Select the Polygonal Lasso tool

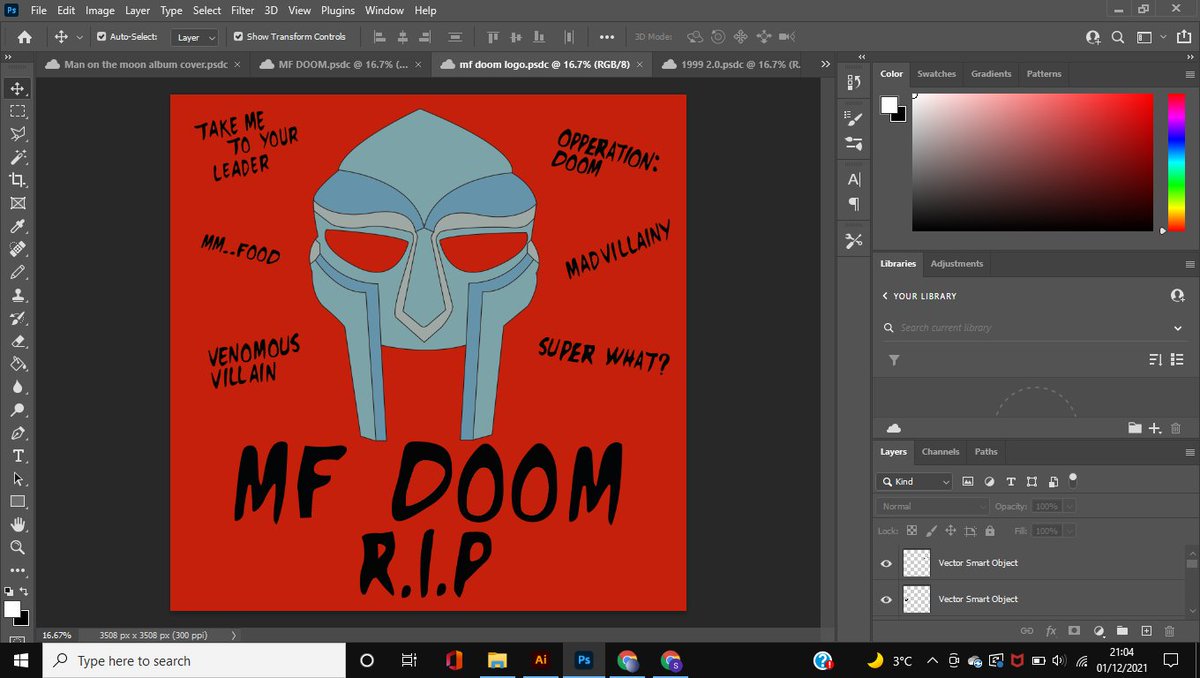18,135
